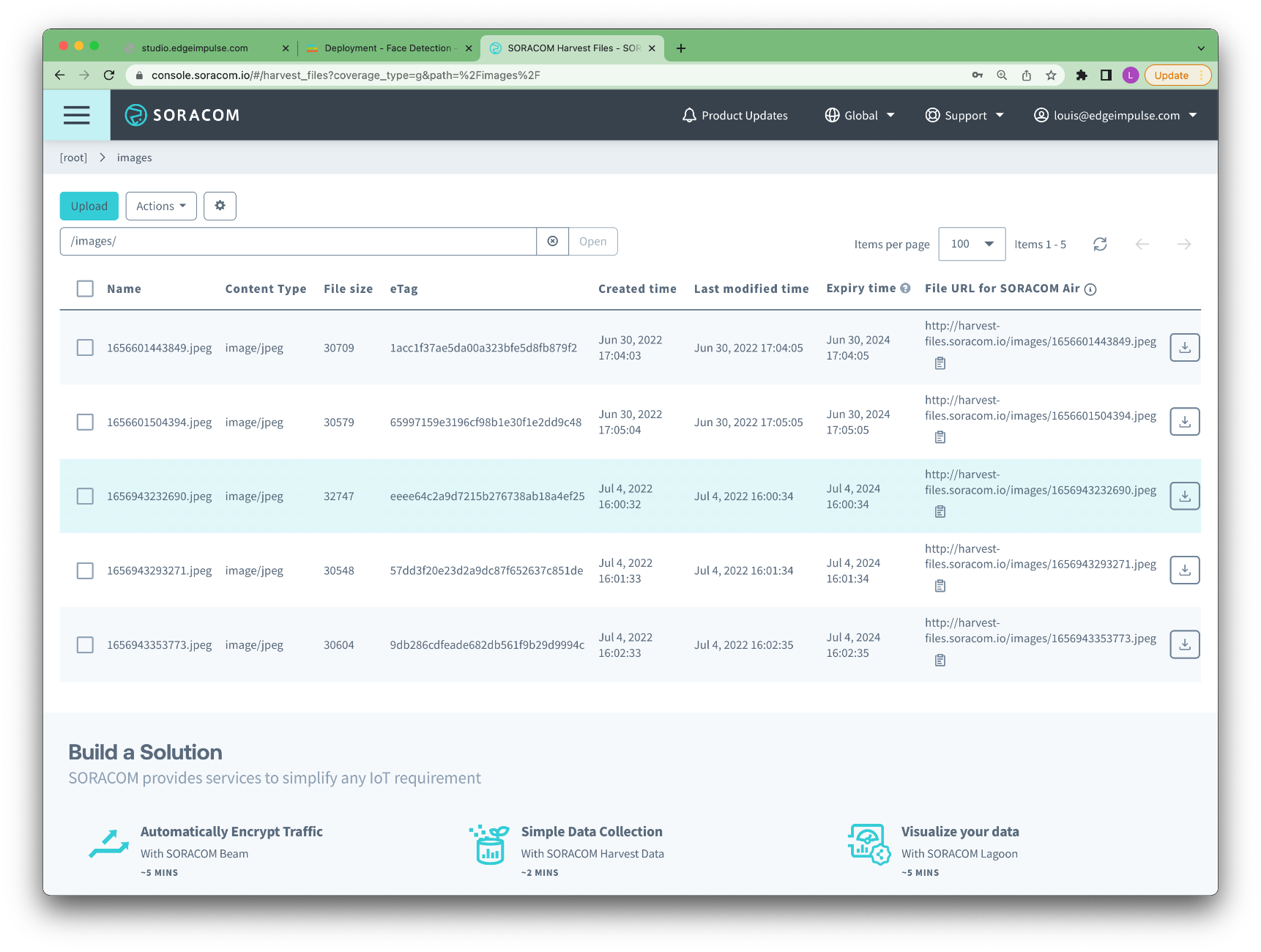Download 1656943293271.jpeg file
The image size is (1261, 952).
pyautogui.click(x=1185, y=570)
